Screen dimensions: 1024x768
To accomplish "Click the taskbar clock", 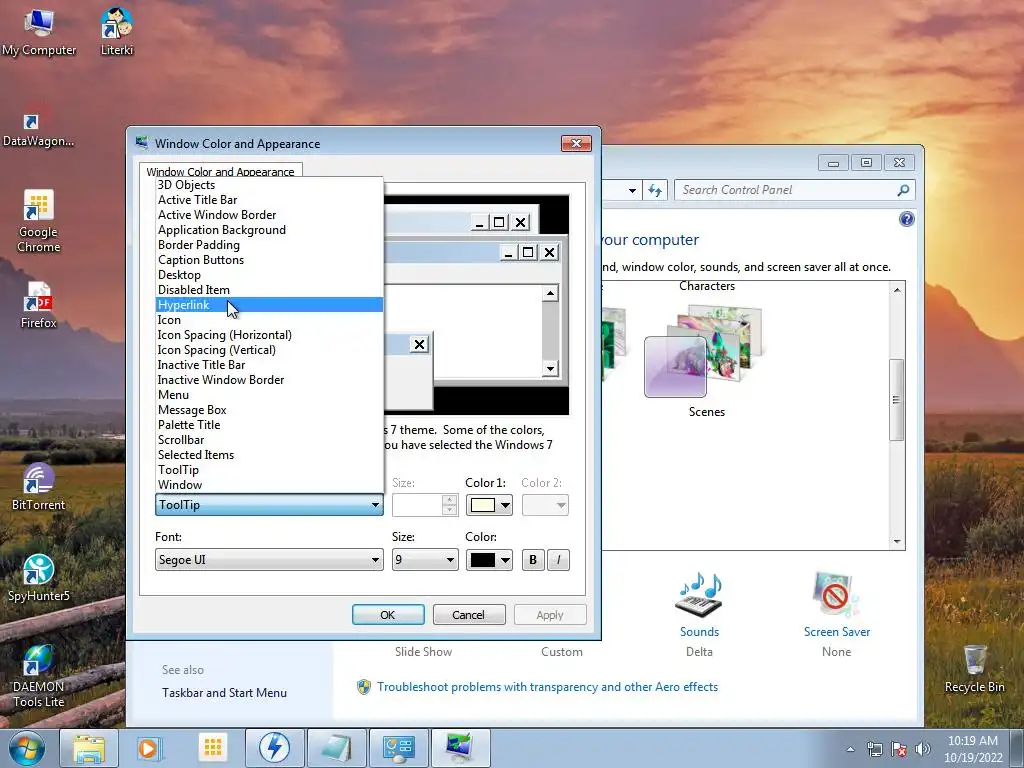I will (x=972, y=749).
